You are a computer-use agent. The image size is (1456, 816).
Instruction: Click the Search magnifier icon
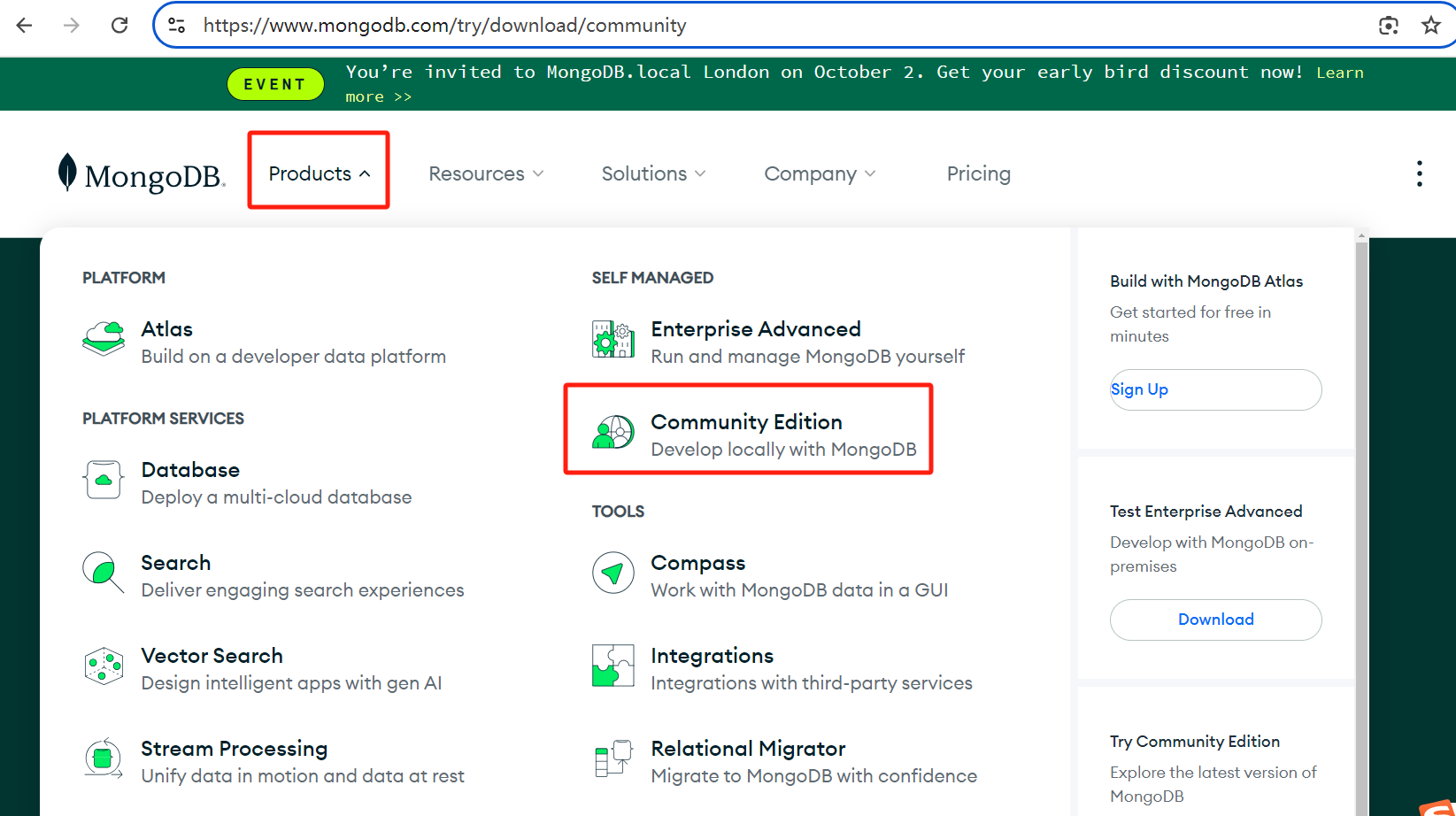tap(104, 573)
